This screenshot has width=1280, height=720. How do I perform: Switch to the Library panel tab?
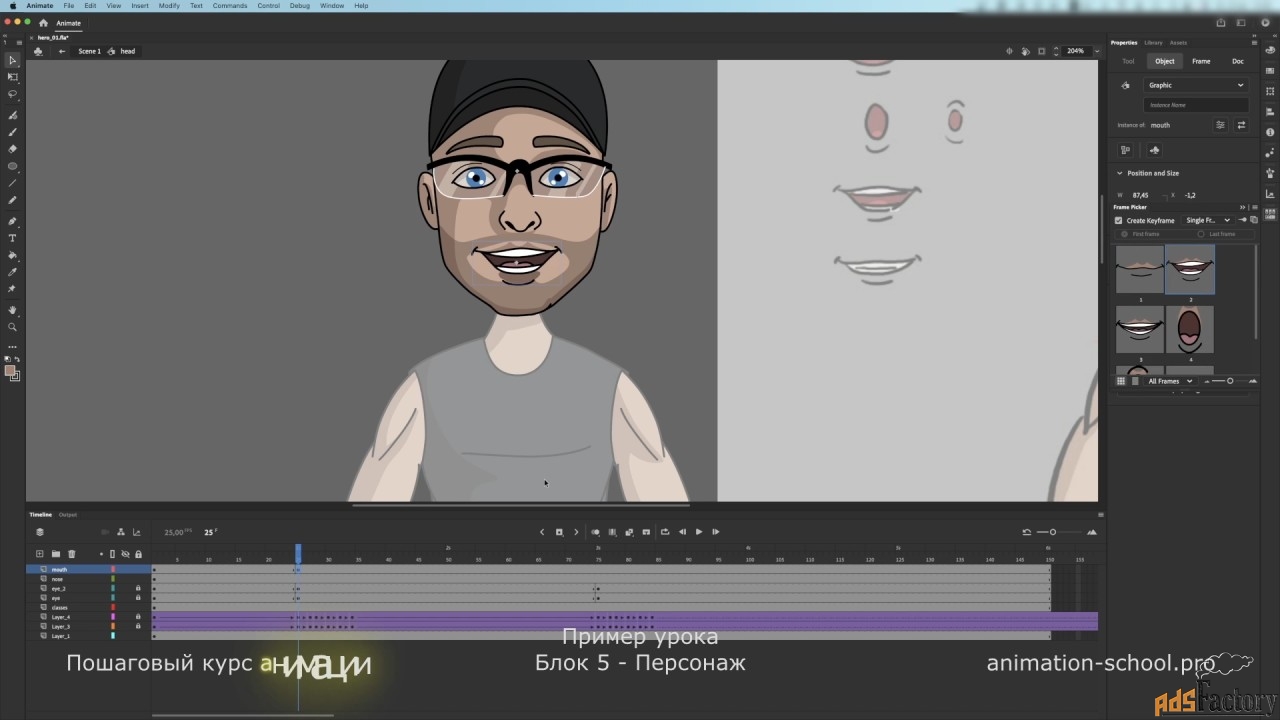[1153, 43]
